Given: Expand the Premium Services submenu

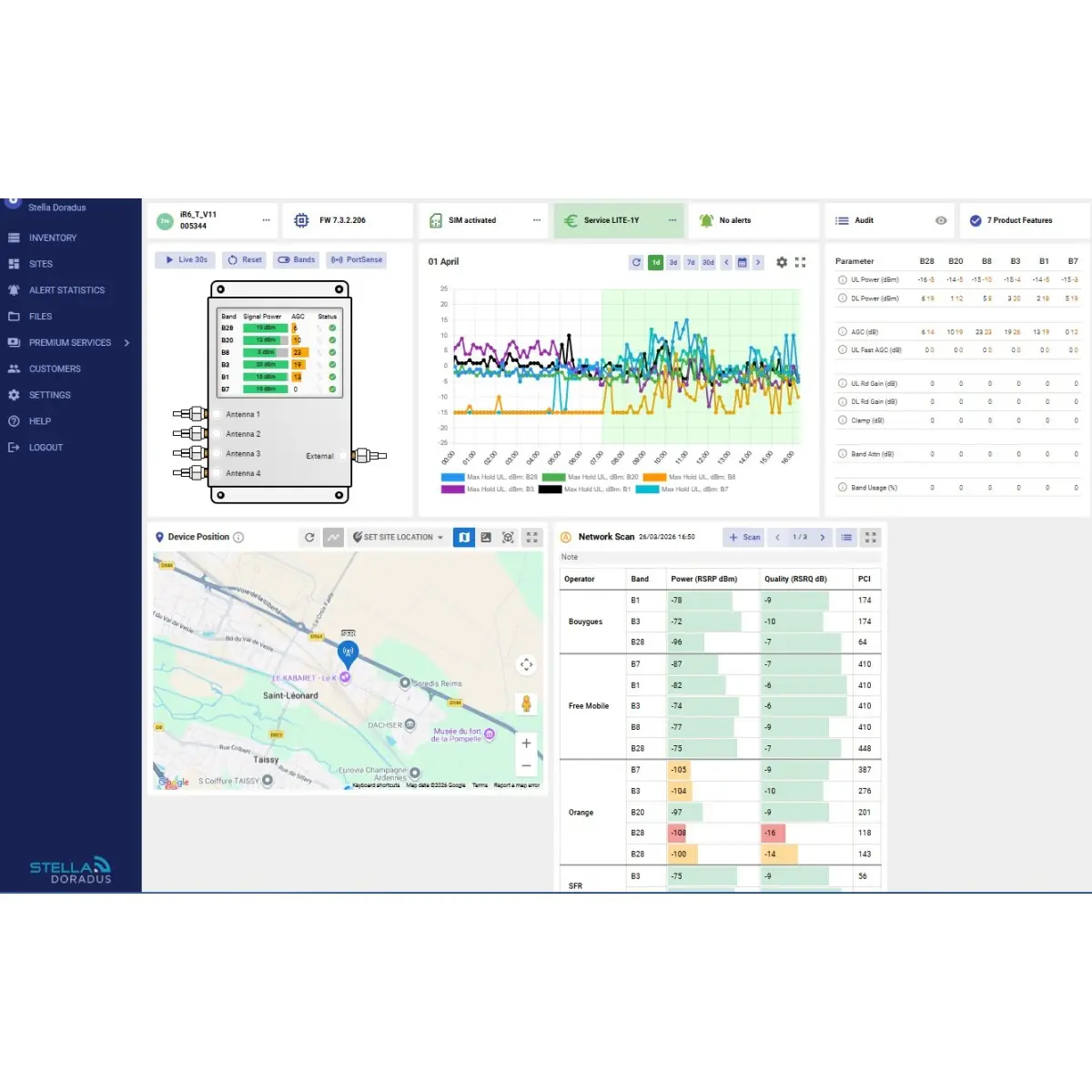Looking at the screenshot, I should 126,343.
